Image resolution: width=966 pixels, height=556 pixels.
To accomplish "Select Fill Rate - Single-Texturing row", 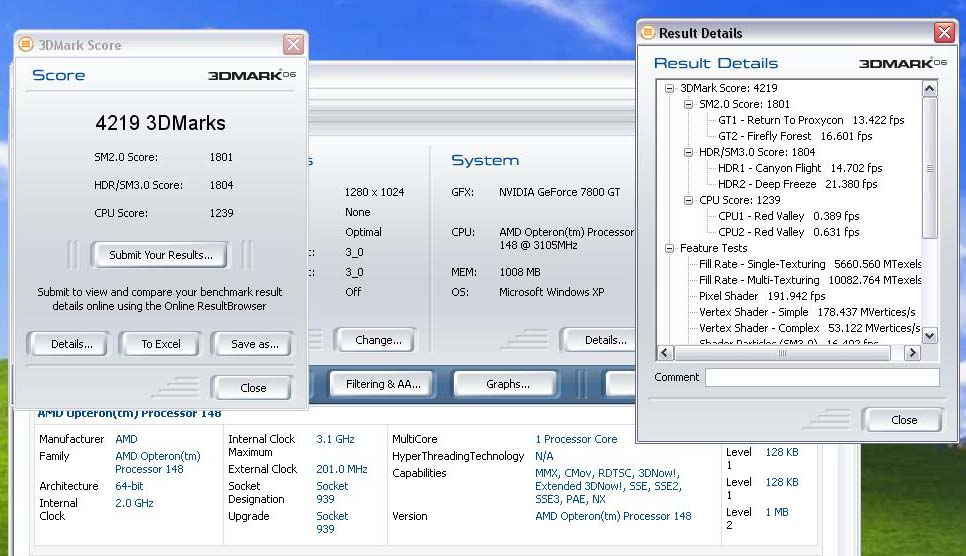I will tap(810, 264).
